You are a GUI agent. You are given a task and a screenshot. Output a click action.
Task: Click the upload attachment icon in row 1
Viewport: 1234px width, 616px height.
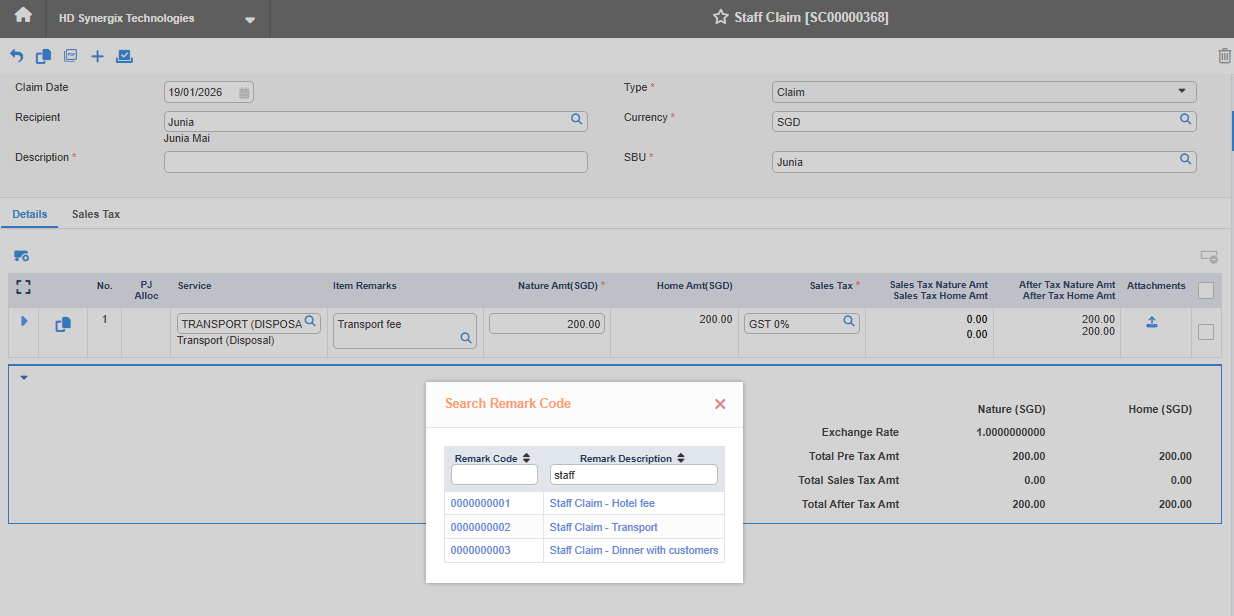tap(1151, 323)
